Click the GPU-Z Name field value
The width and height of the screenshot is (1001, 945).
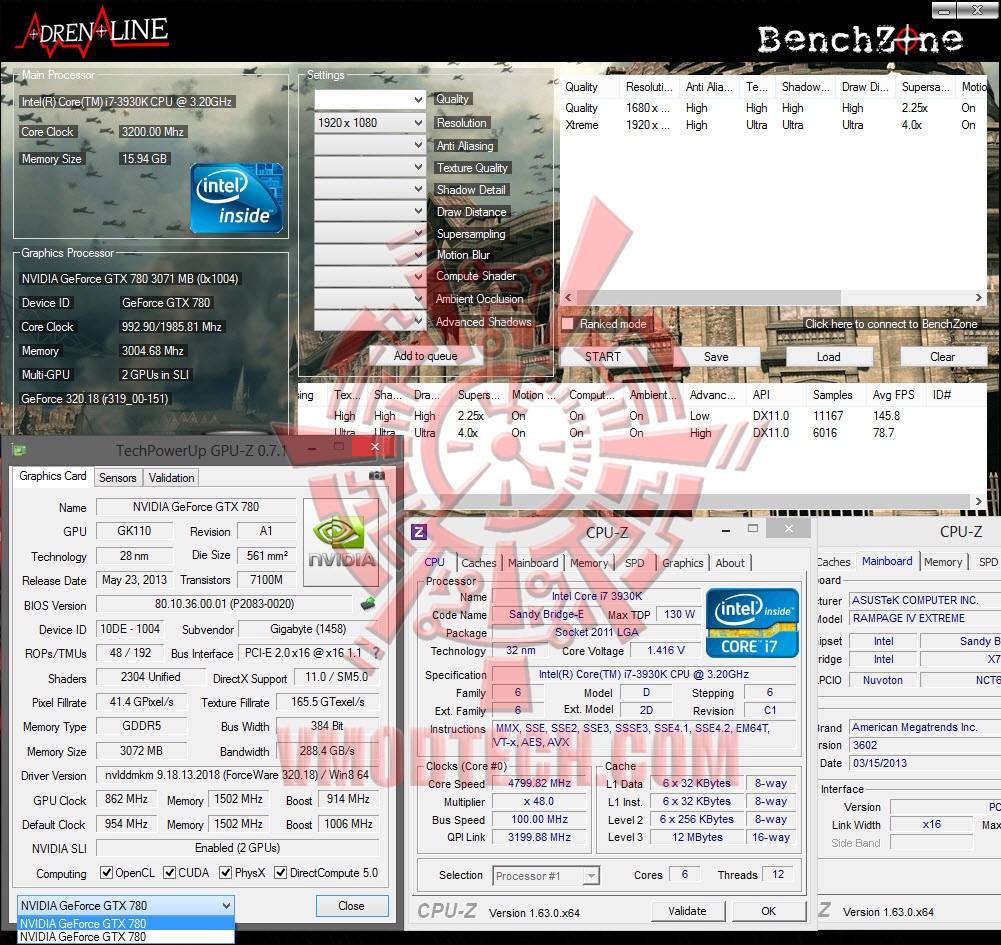pos(195,507)
